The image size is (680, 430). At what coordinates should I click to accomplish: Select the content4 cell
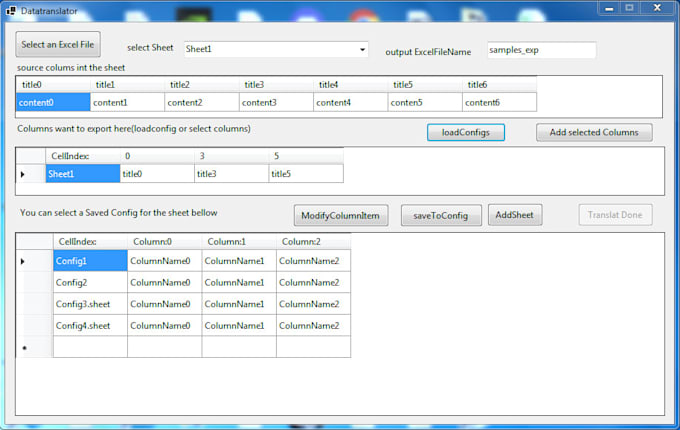[350, 102]
